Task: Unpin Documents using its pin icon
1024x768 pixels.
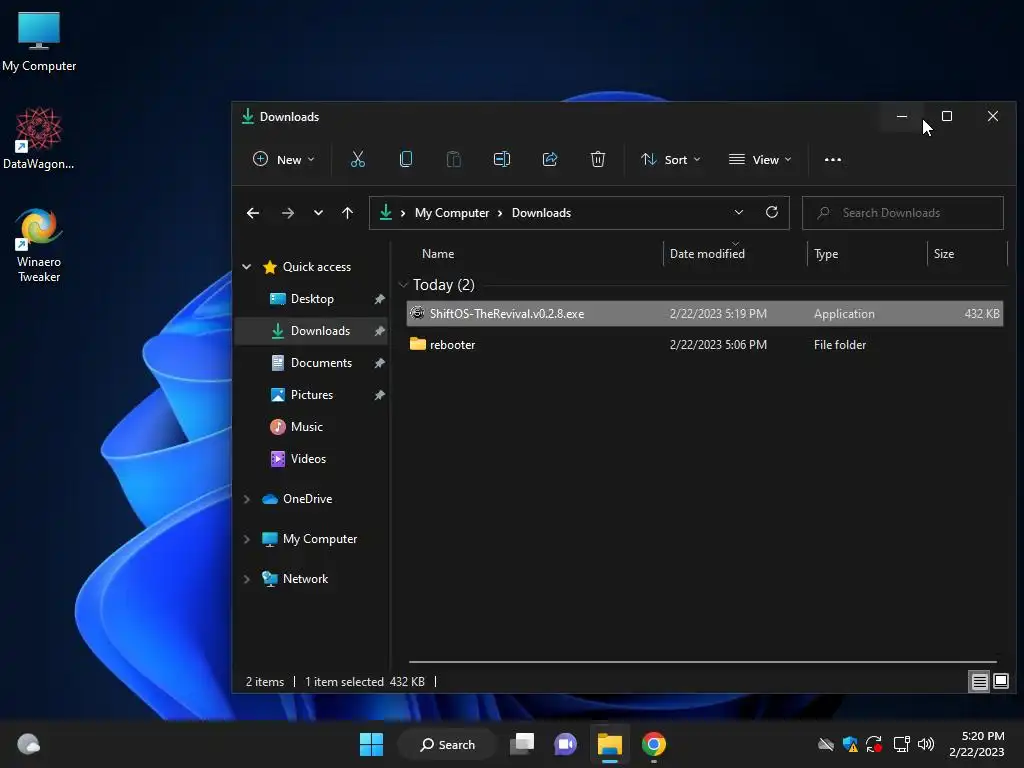Action: [x=379, y=363]
